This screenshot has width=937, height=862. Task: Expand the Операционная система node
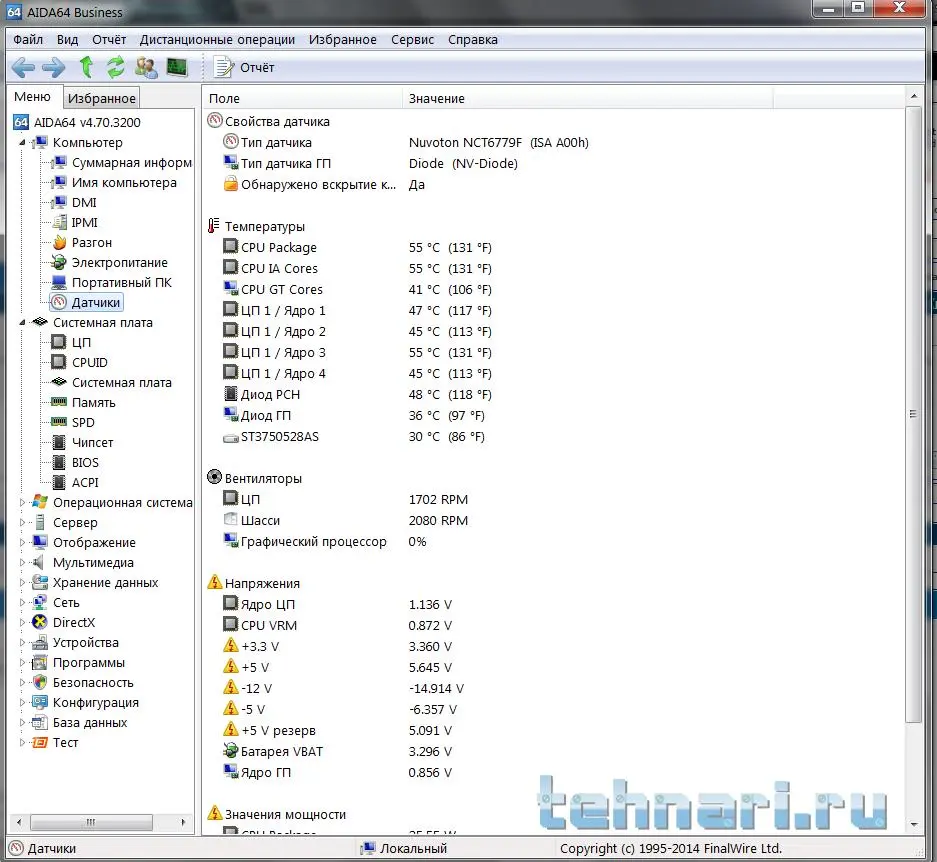coord(22,503)
